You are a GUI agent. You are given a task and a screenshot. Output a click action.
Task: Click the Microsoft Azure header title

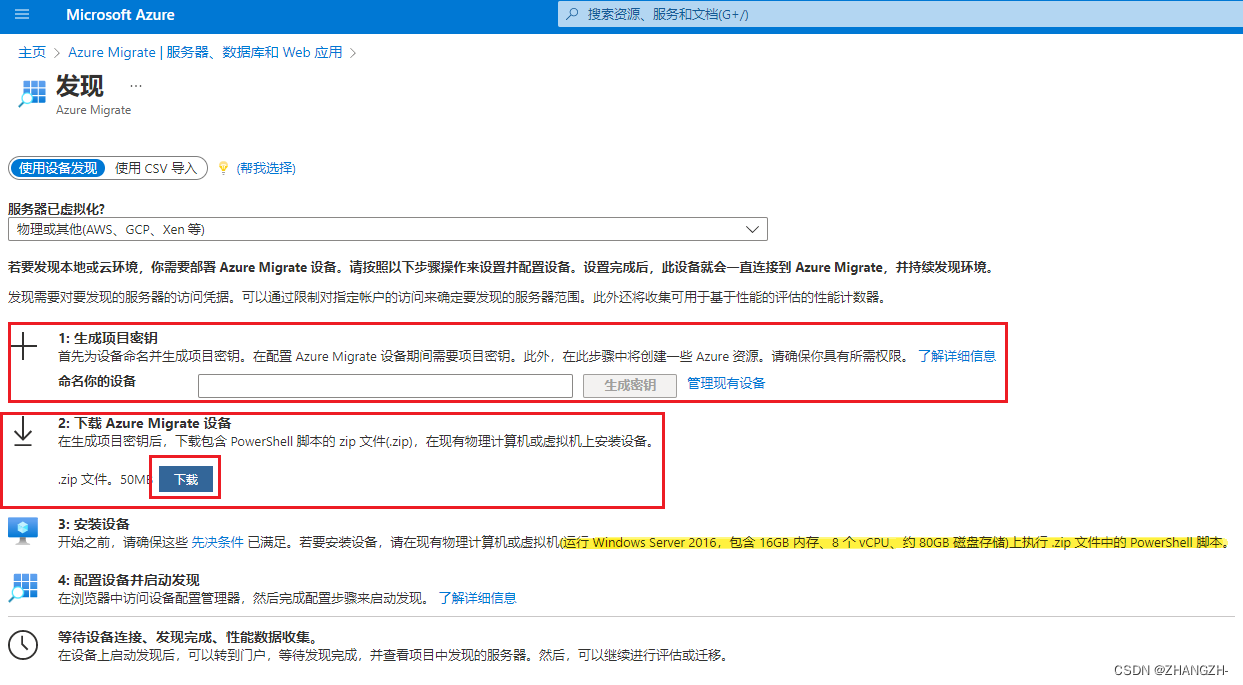120,15
